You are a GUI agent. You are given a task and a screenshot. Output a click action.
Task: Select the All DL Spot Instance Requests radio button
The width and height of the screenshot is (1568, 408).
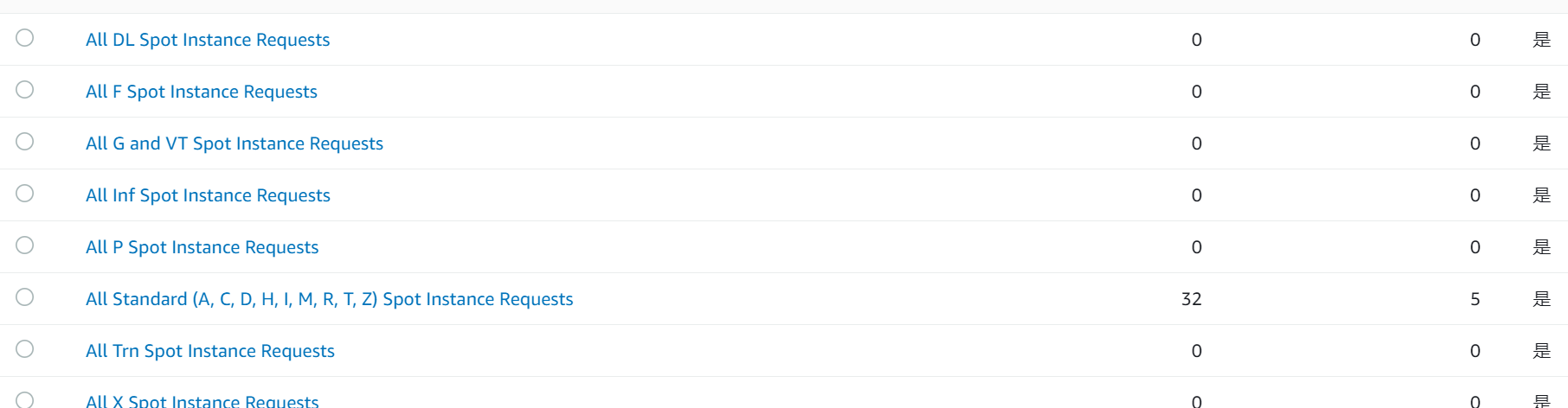pyautogui.click(x=25, y=38)
